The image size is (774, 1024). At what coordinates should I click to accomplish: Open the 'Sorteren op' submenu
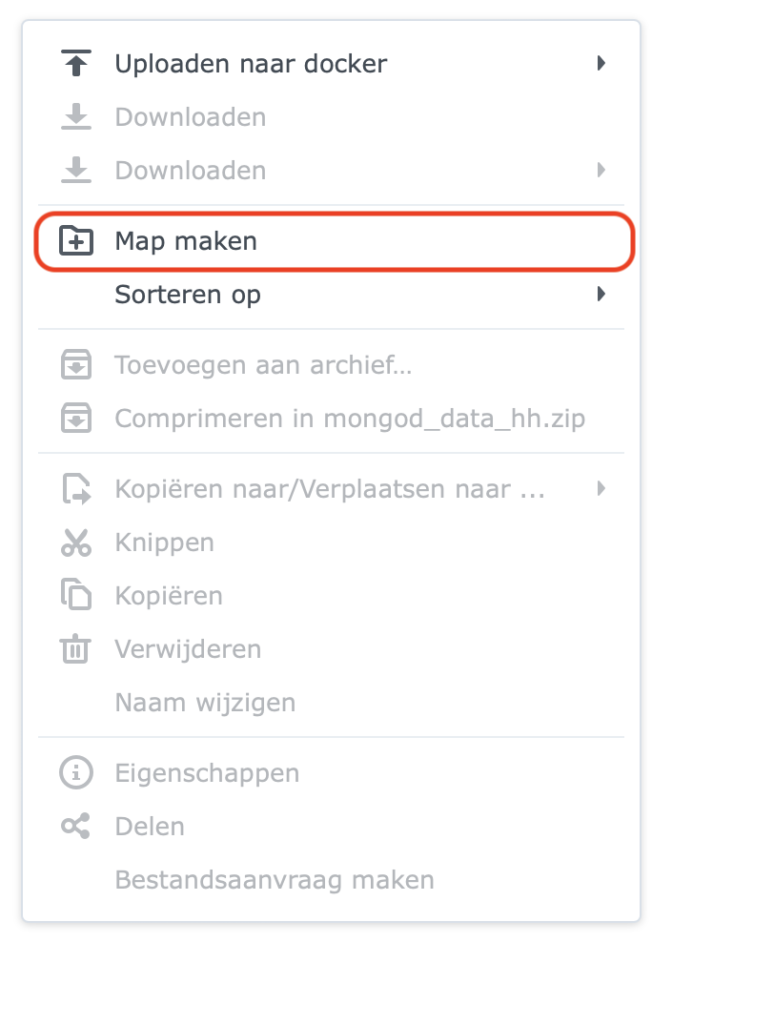602,294
